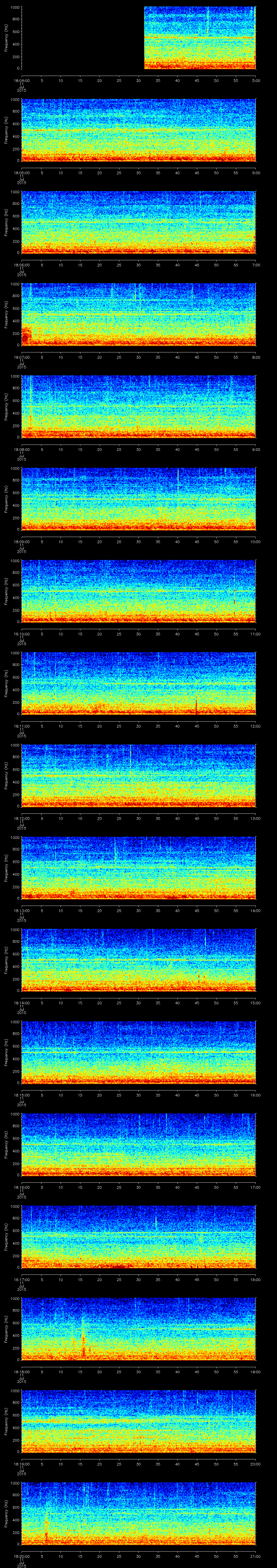Click the 18:11:00 start time label

(x=21, y=726)
